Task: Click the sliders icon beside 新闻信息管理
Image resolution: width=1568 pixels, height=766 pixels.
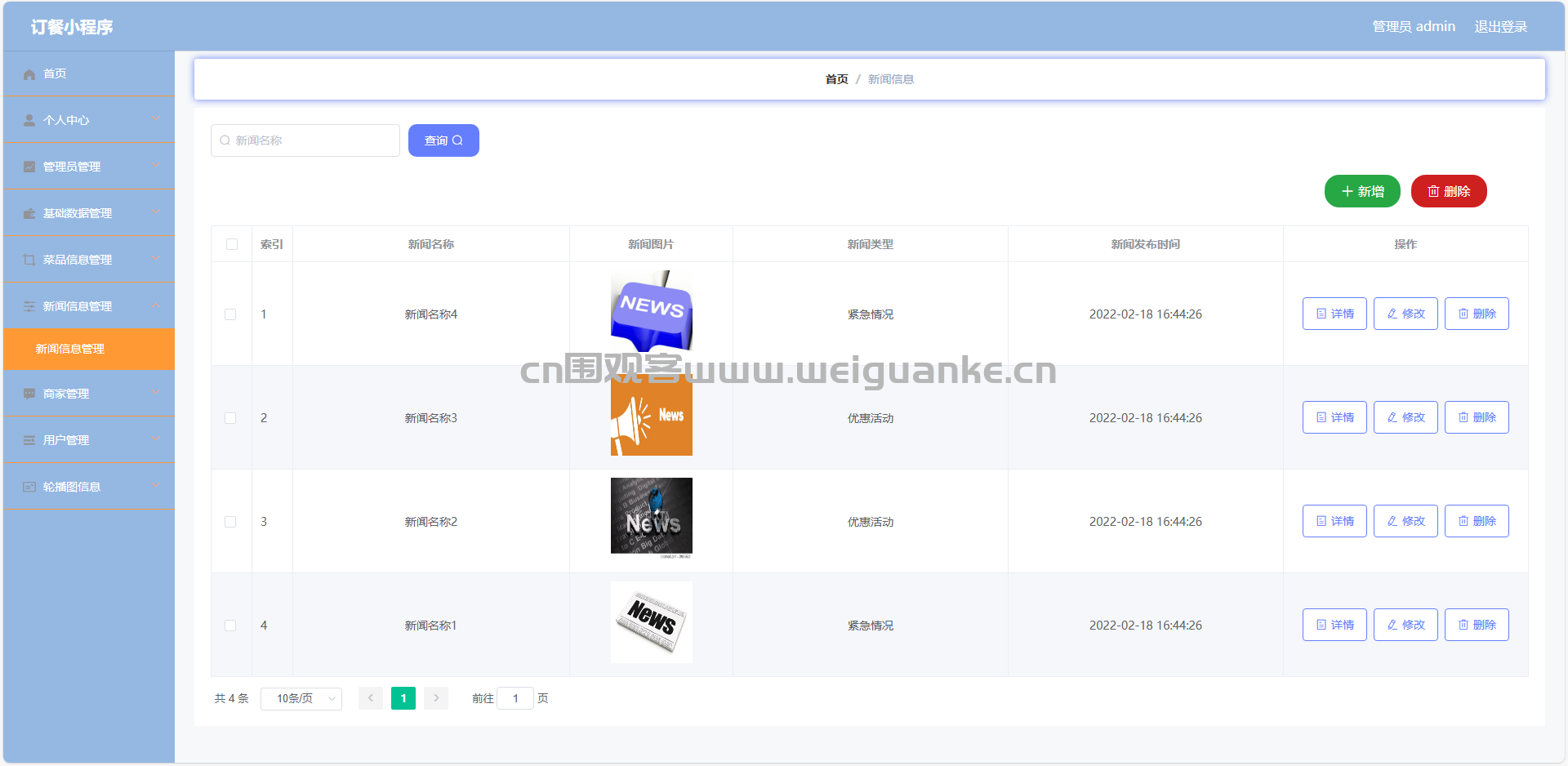Action: [29, 307]
